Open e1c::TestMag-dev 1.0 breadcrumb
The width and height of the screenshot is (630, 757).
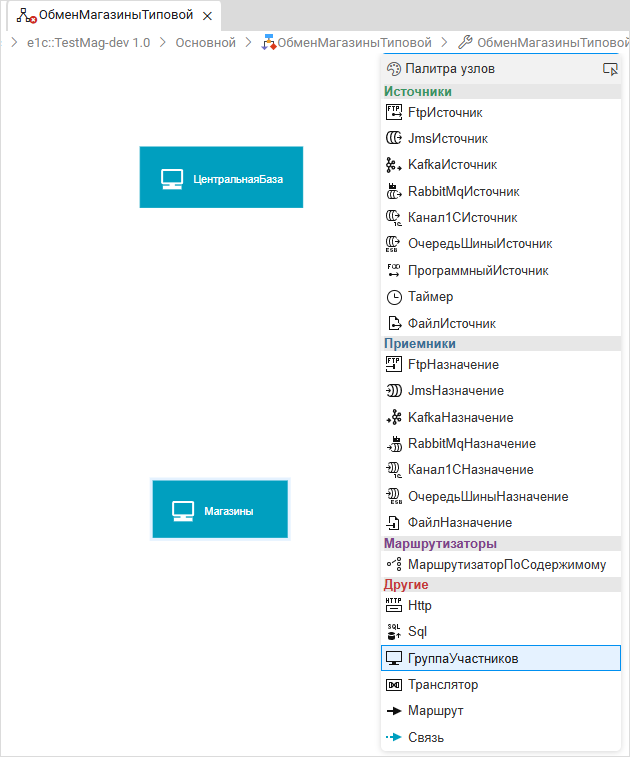88,43
